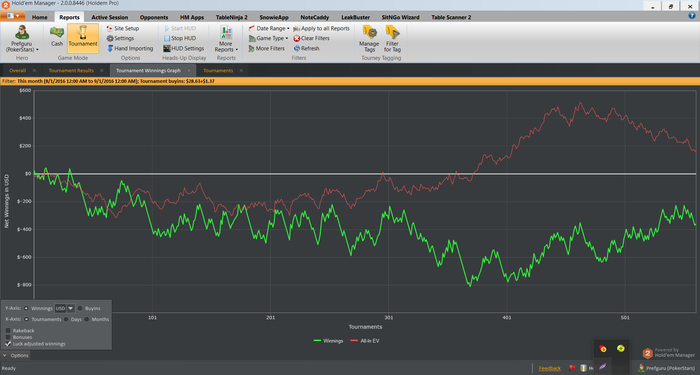Uncheck Luck adjusted winnings
This screenshot has height=375, width=700.
coord(8,344)
